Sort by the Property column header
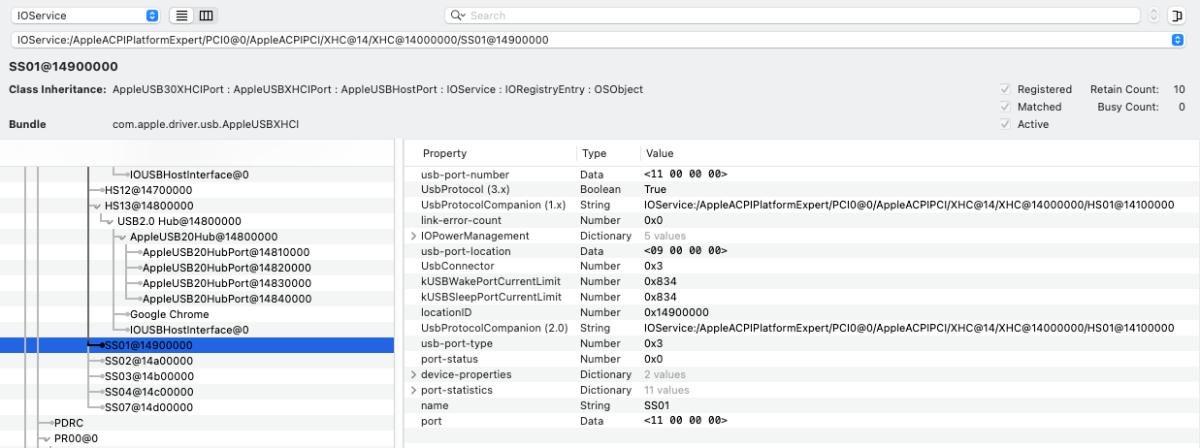The image size is (1200, 448). click(x=444, y=154)
